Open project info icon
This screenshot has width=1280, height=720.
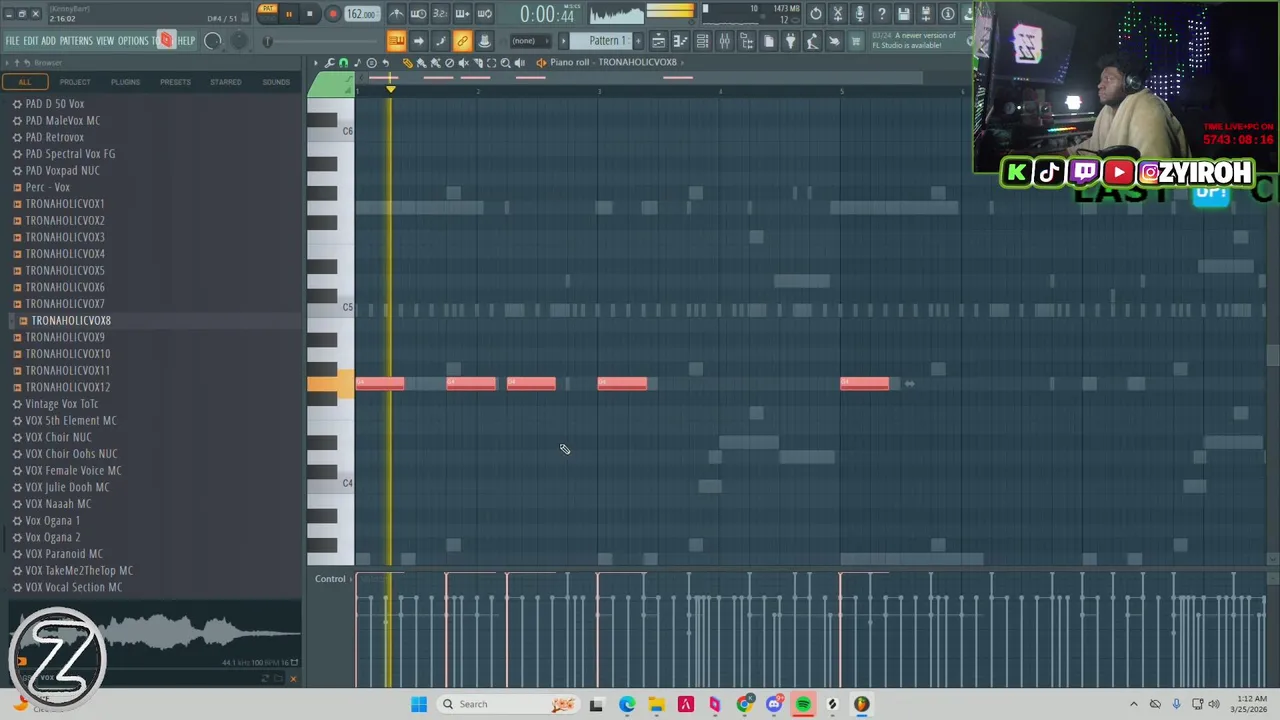click(x=948, y=14)
